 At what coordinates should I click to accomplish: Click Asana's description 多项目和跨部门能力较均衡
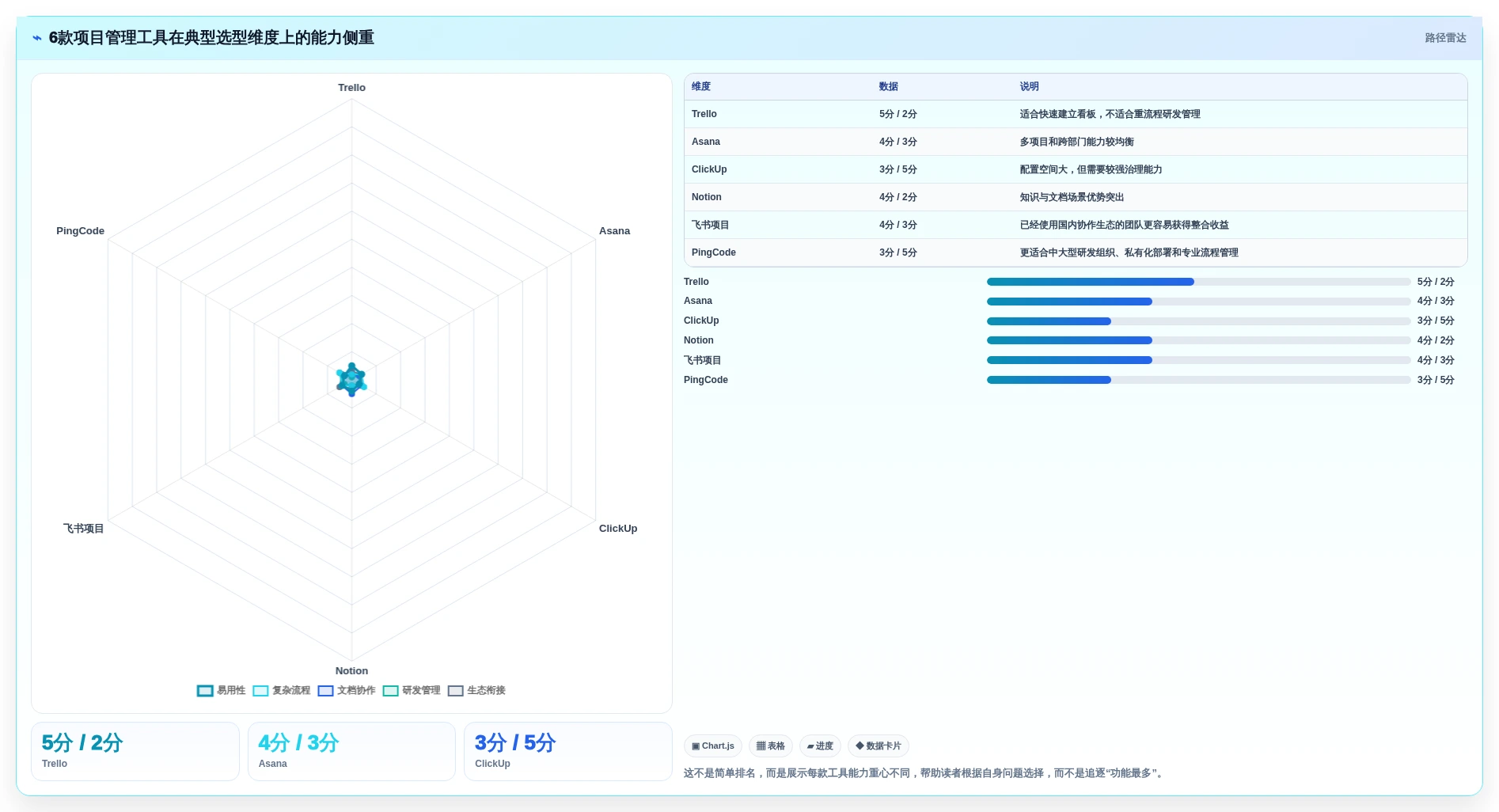pyautogui.click(x=1076, y=142)
